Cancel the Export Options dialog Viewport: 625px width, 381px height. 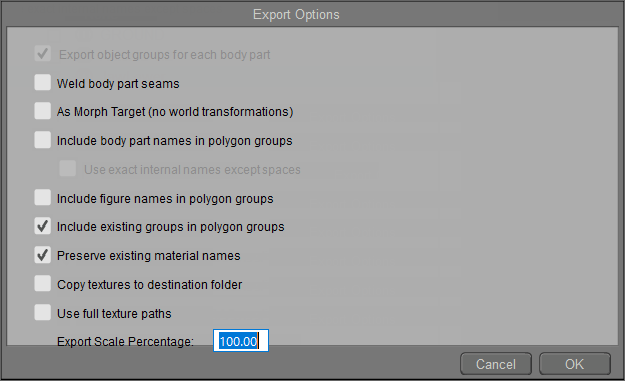tap(496, 364)
